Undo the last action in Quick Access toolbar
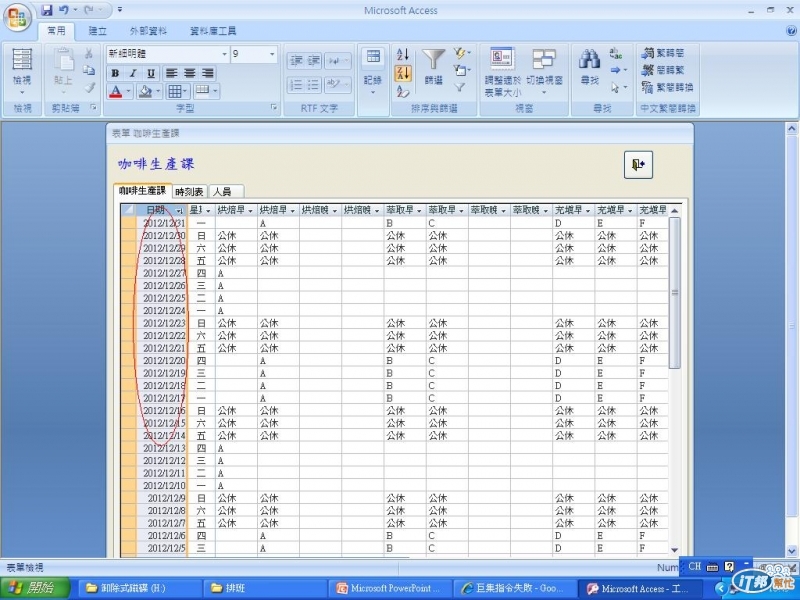The height and width of the screenshot is (600, 800). [64, 10]
